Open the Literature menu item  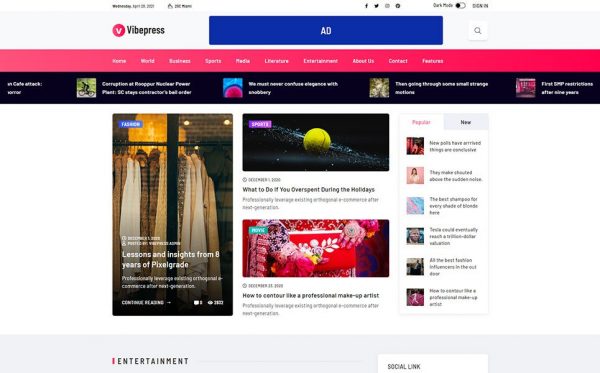click(277, 61)
